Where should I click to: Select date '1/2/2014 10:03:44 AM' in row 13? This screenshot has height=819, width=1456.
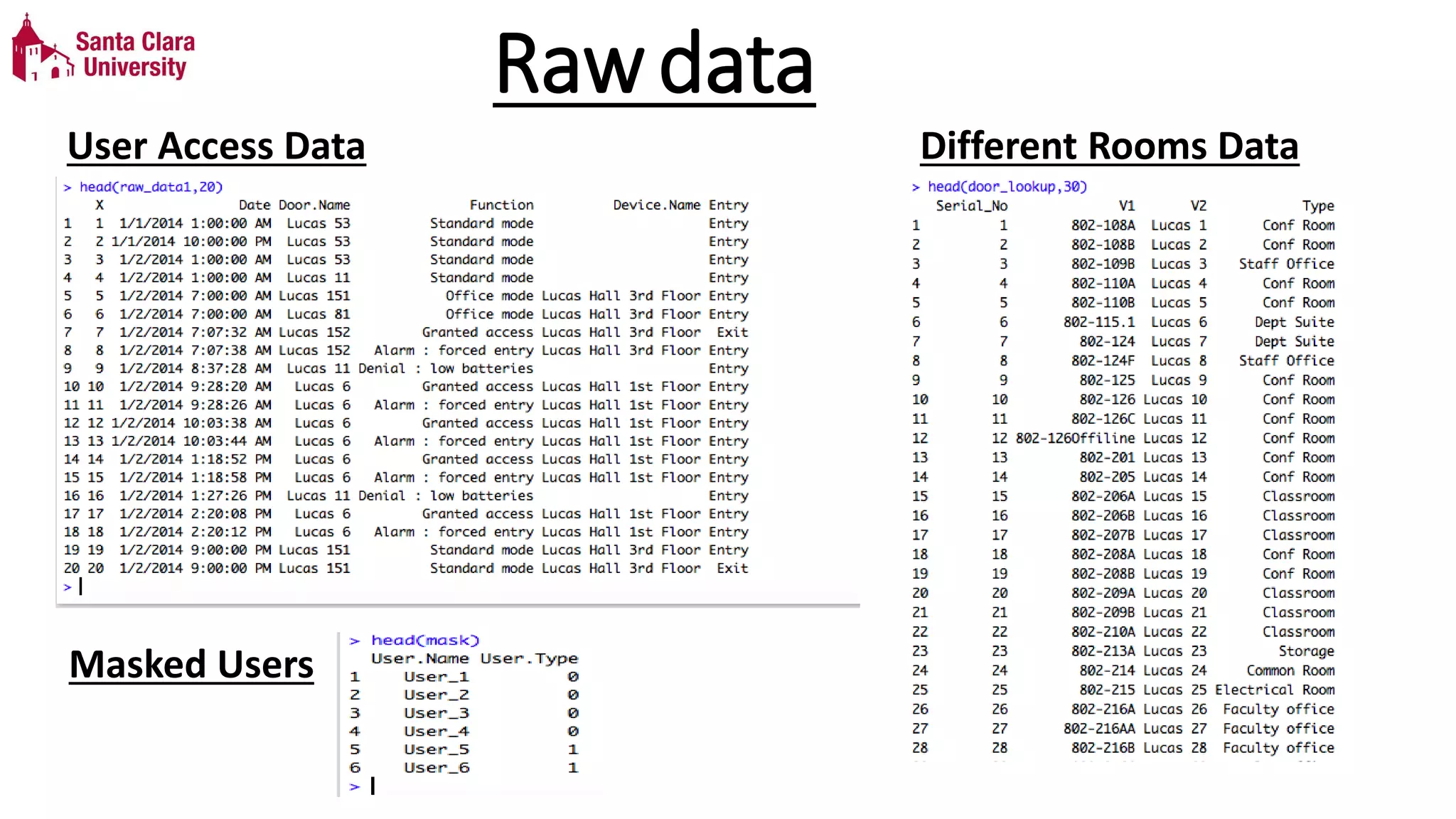pos(191,441)
